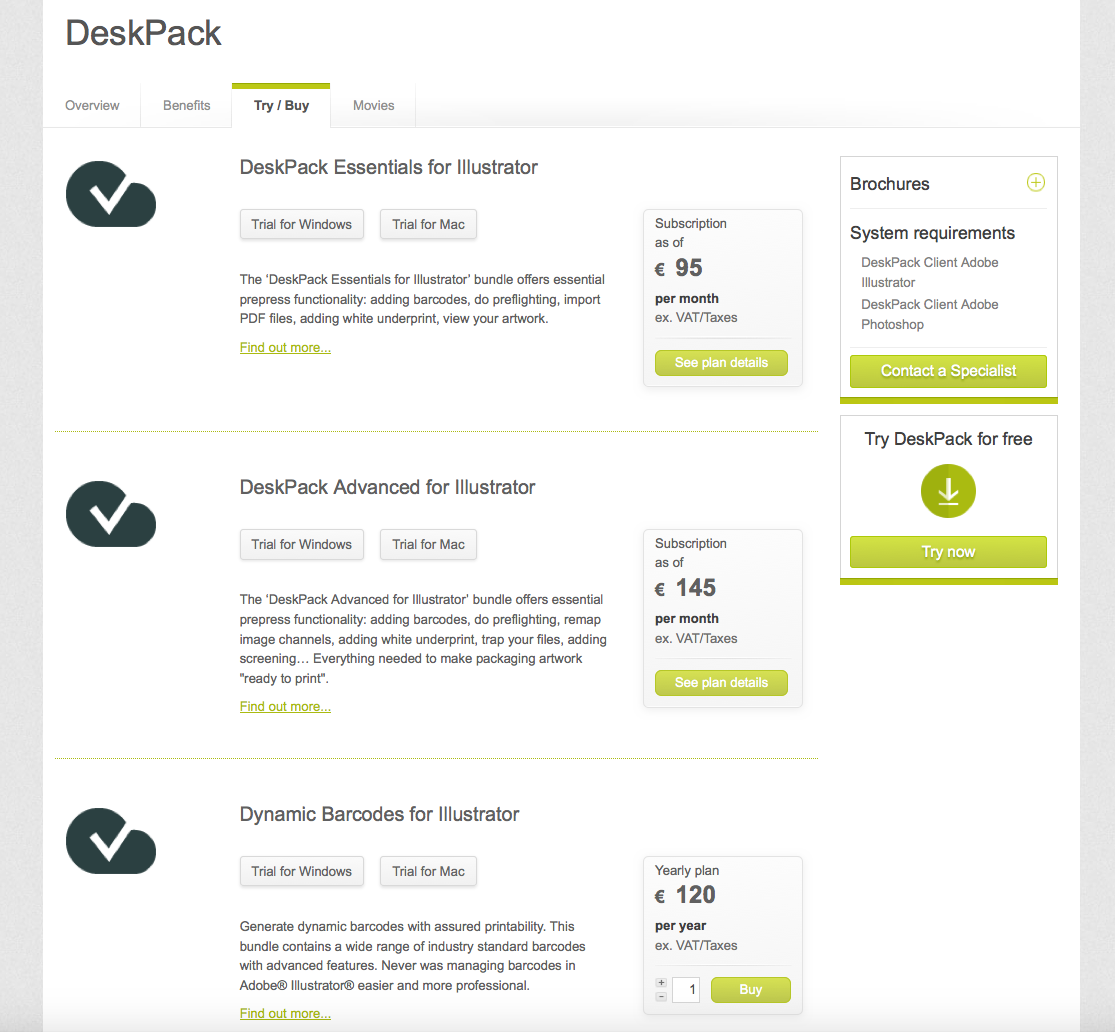
Task: Click the increment plus on the Buy quantity stepper
Action: (x=660, y=982)
